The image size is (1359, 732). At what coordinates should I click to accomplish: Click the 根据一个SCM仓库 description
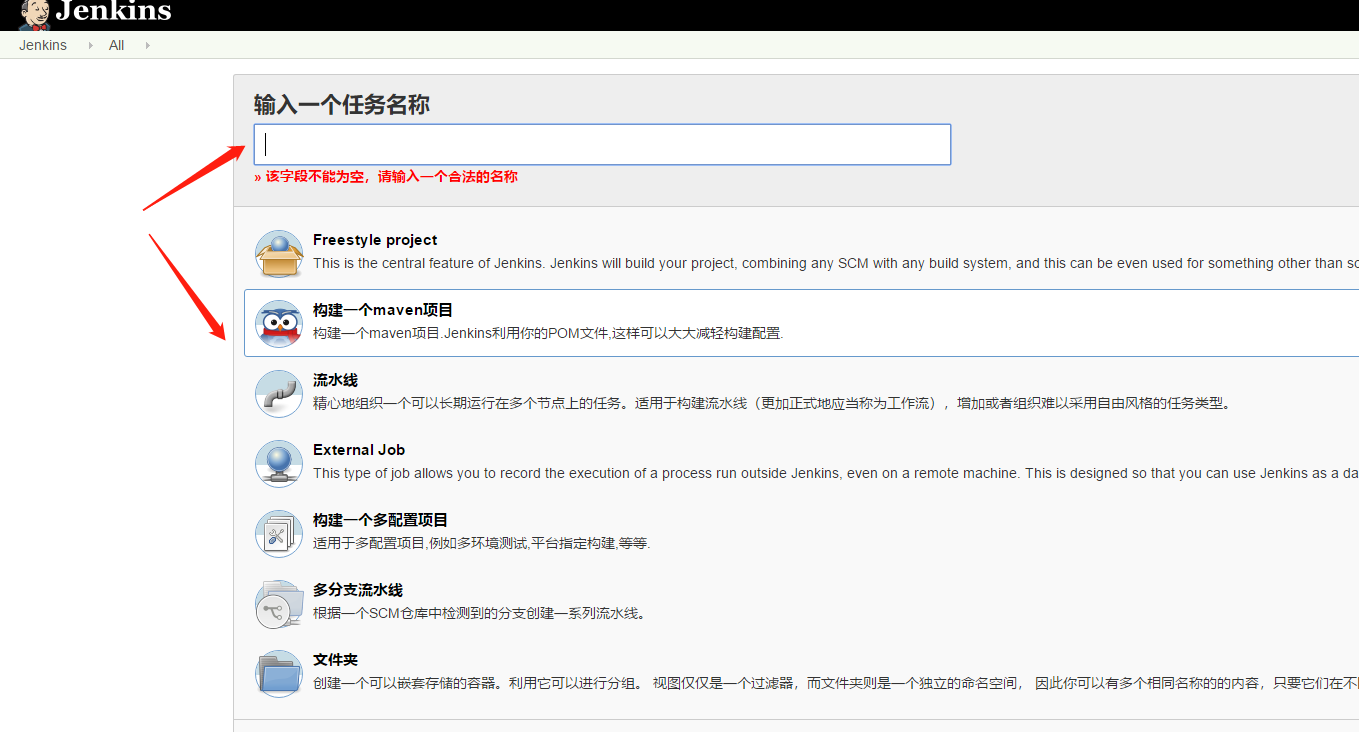480,613
